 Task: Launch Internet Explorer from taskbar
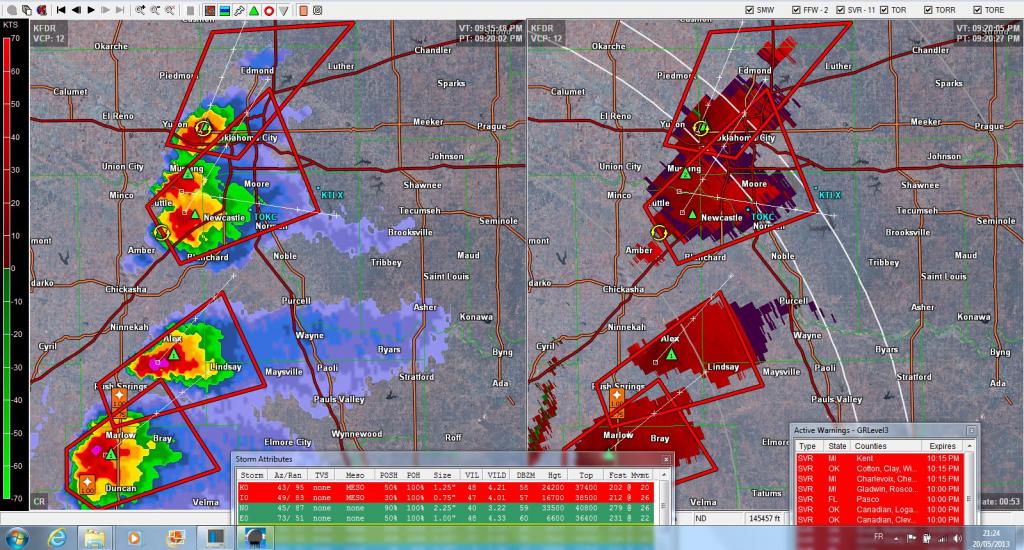[57, 538]
